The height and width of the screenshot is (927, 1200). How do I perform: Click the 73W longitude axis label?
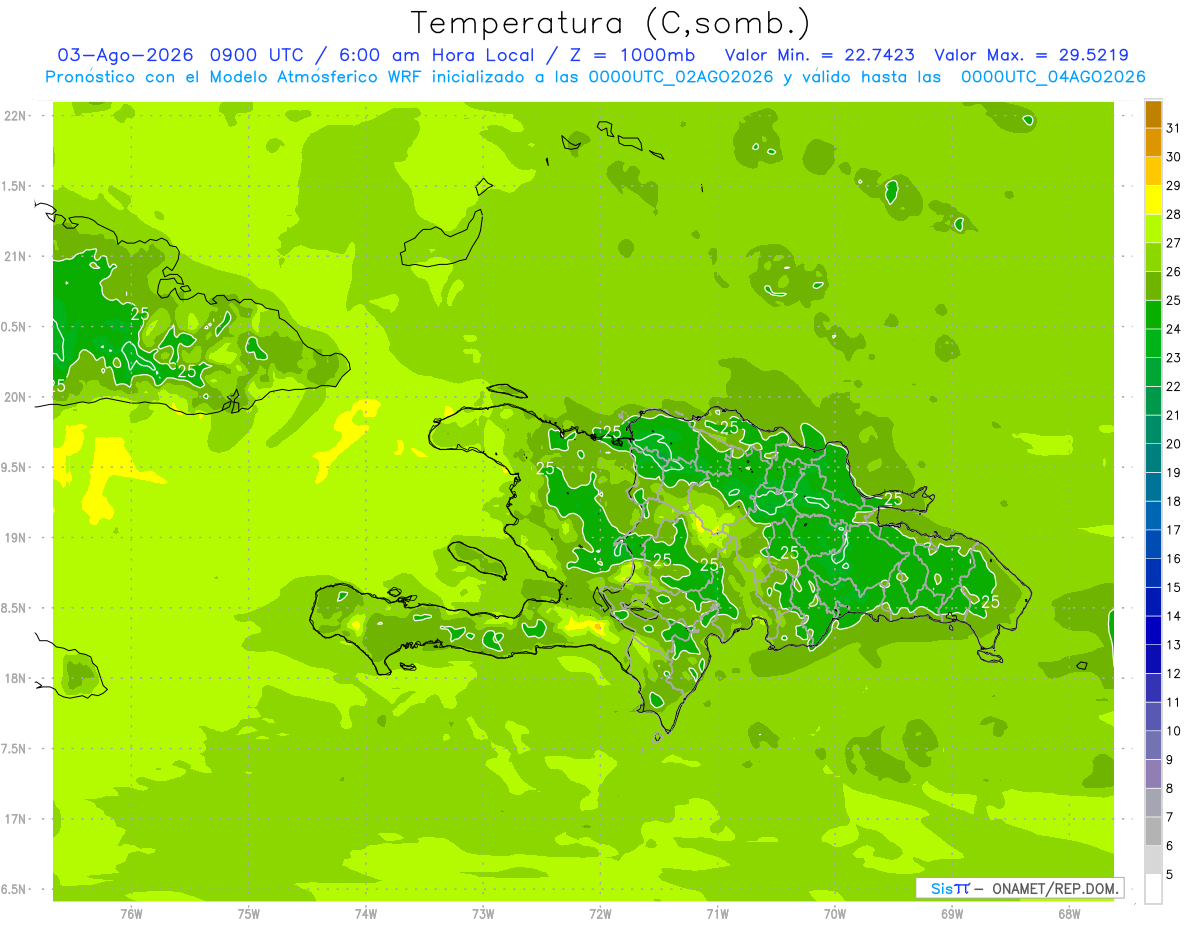483,913
